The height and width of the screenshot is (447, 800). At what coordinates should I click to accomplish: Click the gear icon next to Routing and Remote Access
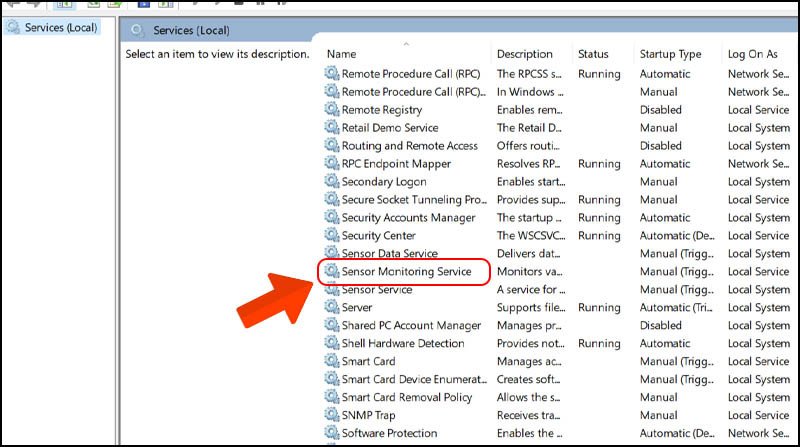332,145
